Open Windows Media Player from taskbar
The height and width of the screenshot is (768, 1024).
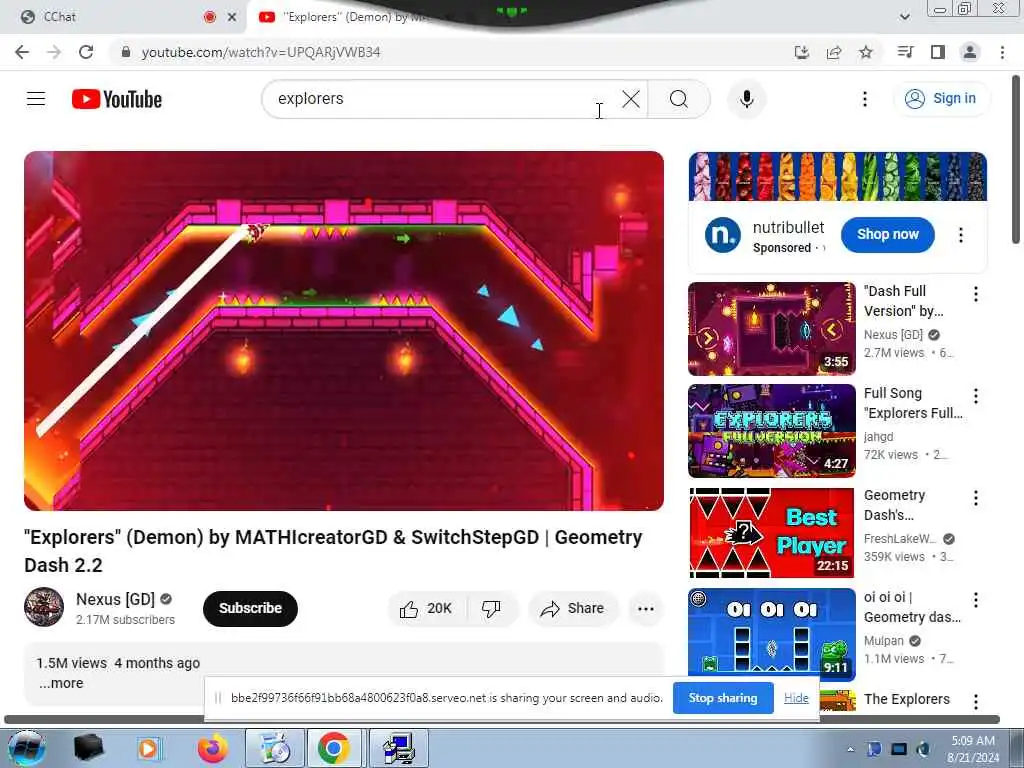tap(148, 748)
